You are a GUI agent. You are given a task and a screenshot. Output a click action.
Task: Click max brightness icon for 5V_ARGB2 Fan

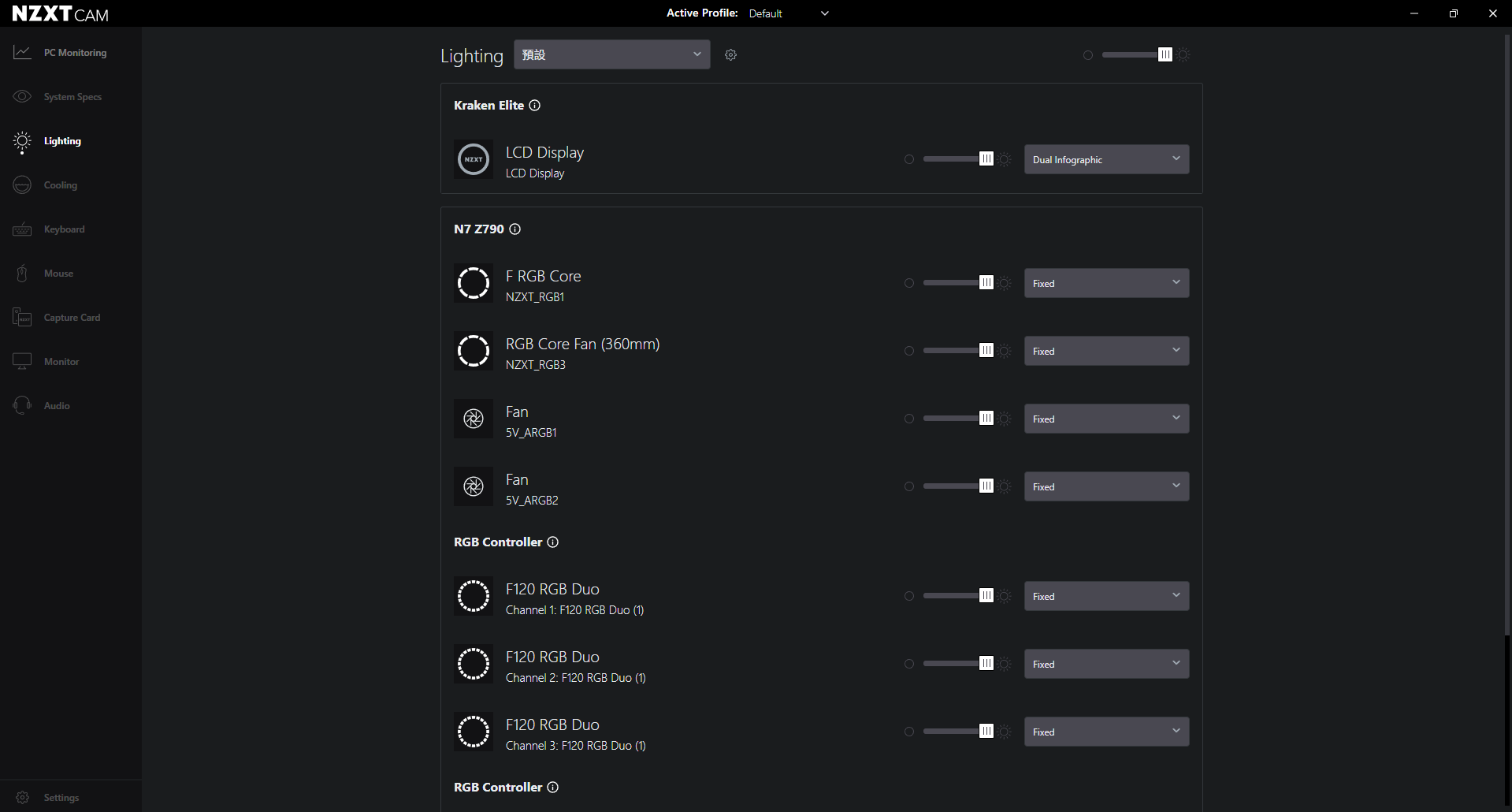click(1005, 486)
